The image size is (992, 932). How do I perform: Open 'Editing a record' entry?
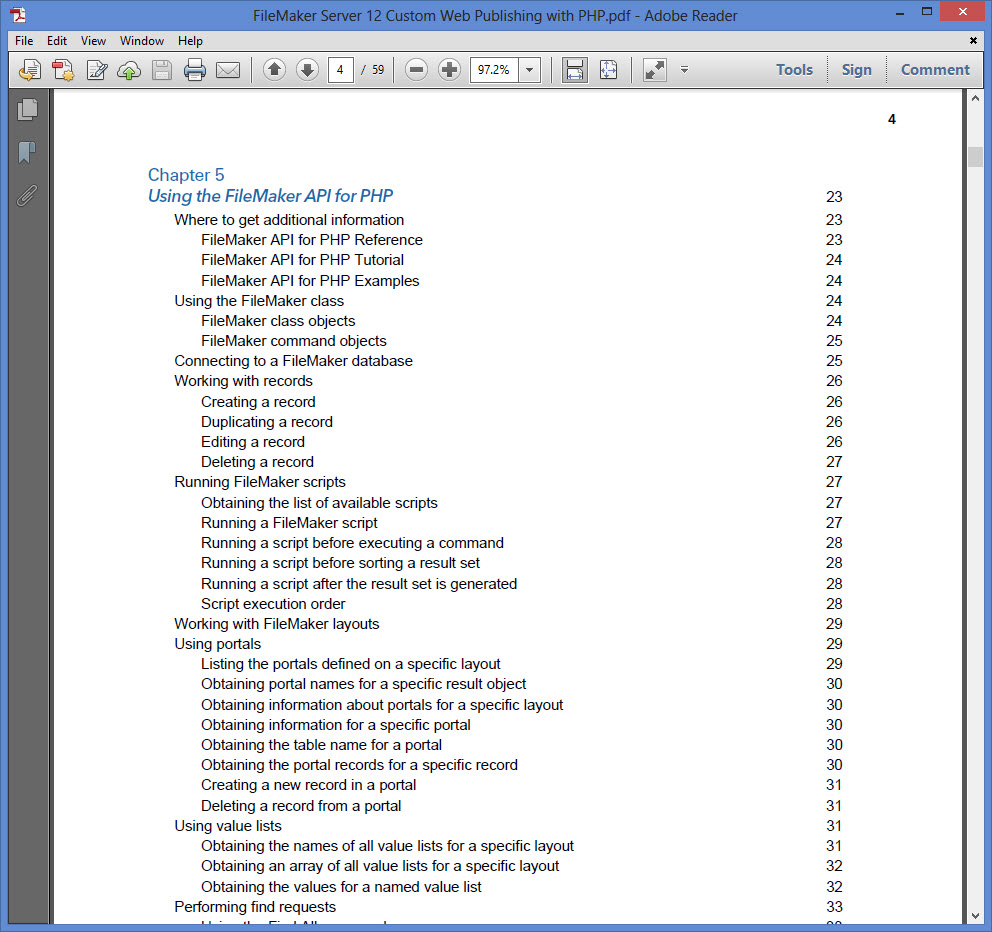[x=253, y=442]
